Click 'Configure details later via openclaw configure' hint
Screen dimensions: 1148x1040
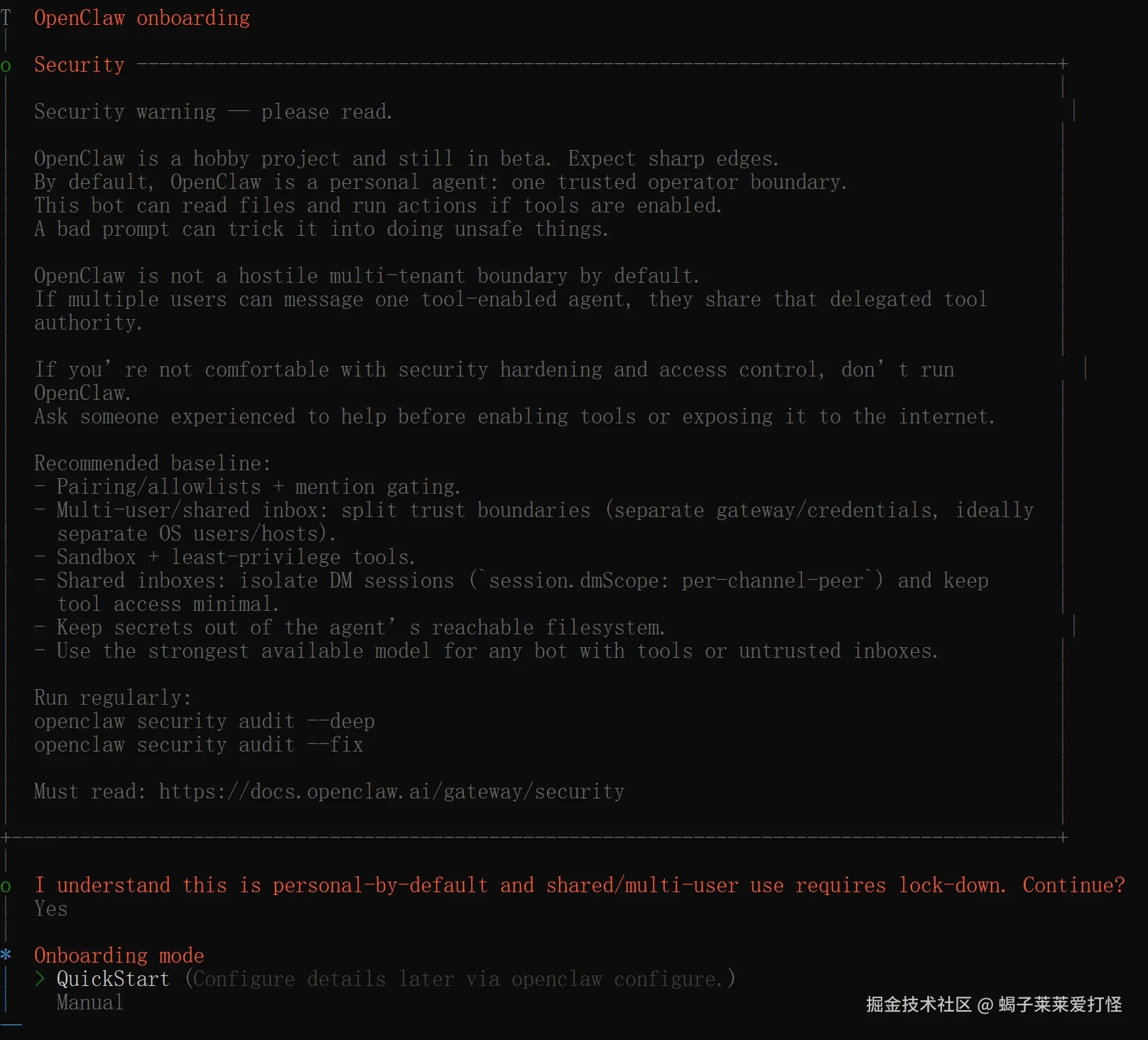pyautogui.click(x=460, y=979)
